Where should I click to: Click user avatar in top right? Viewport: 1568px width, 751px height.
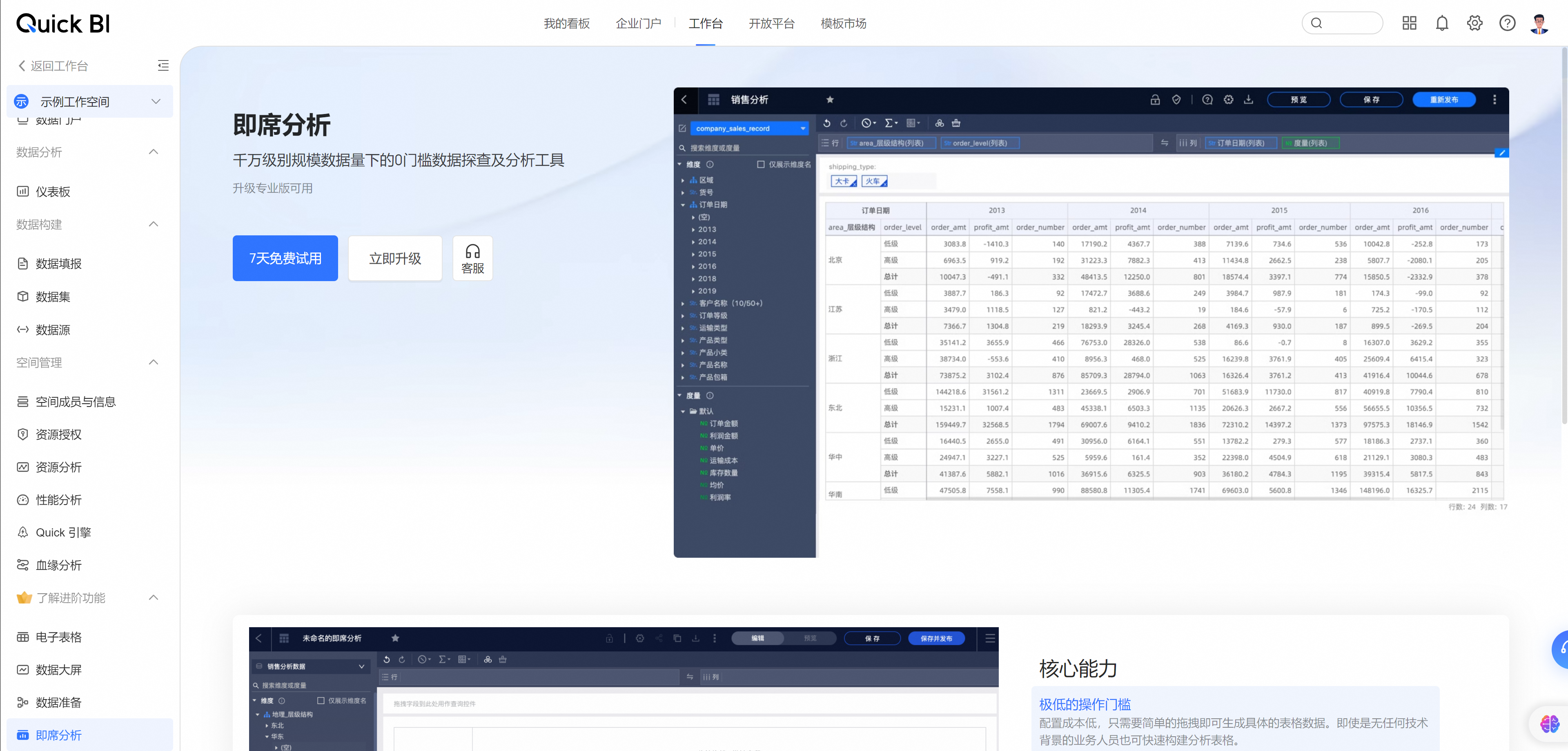coord(1539,23)
